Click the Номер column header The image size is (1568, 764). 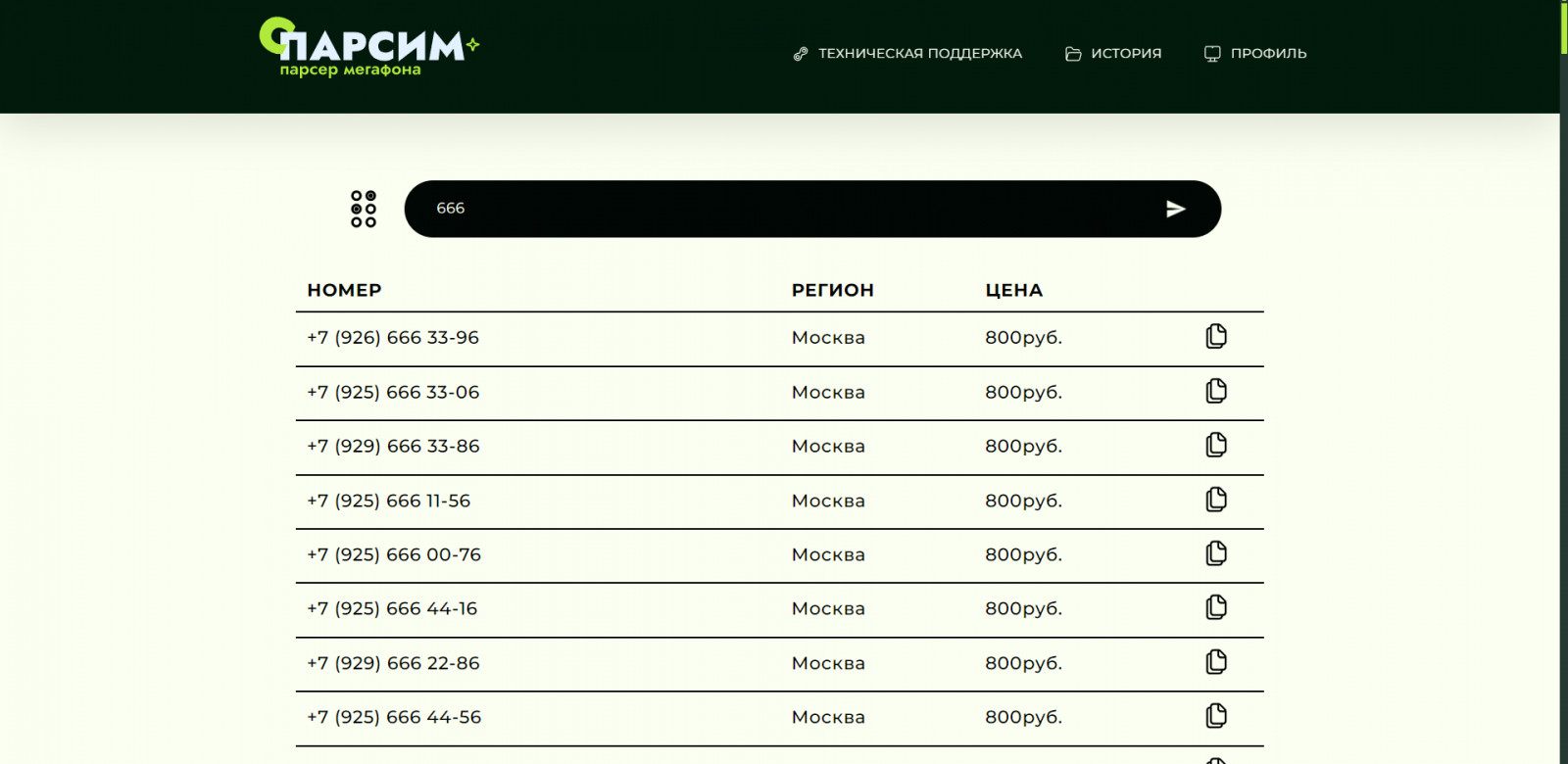tap(344, 291)
